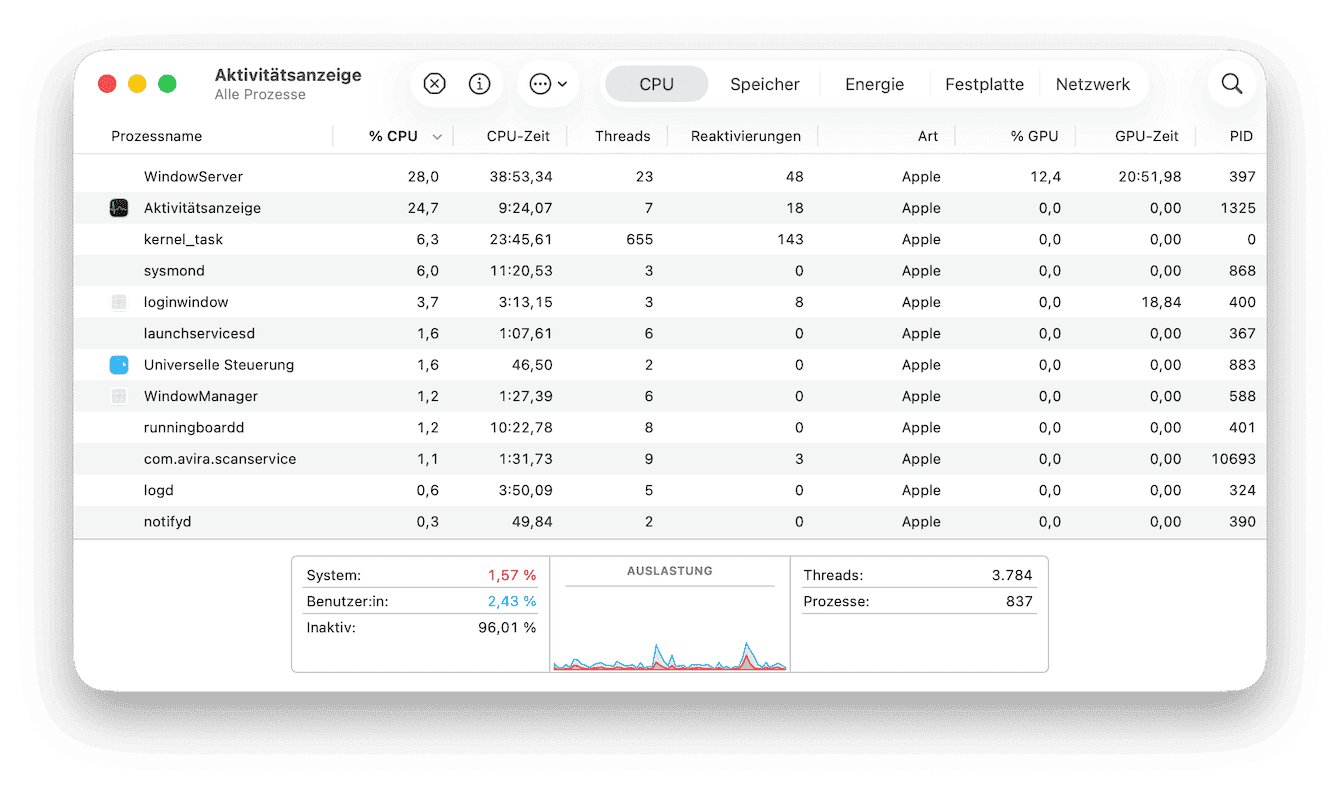Open process info with the i icon

[x=480, y=84]
